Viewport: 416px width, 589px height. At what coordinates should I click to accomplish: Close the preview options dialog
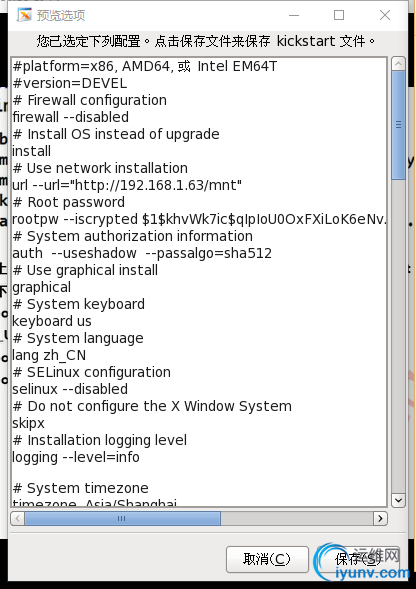tap(385, 15)
